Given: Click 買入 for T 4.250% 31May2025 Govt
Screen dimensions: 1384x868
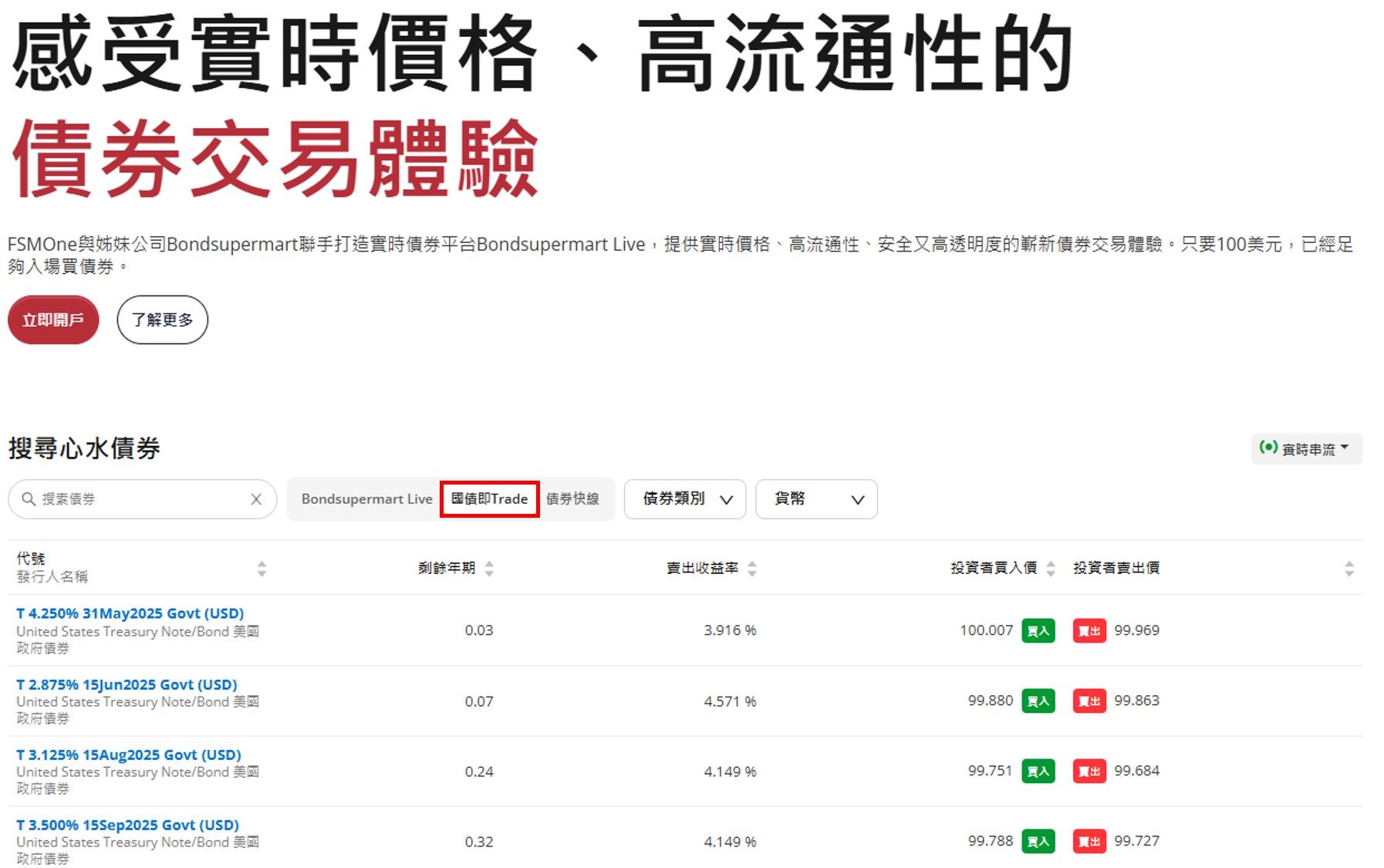Looking at the screenshot, I should [x=1038, y=630].
